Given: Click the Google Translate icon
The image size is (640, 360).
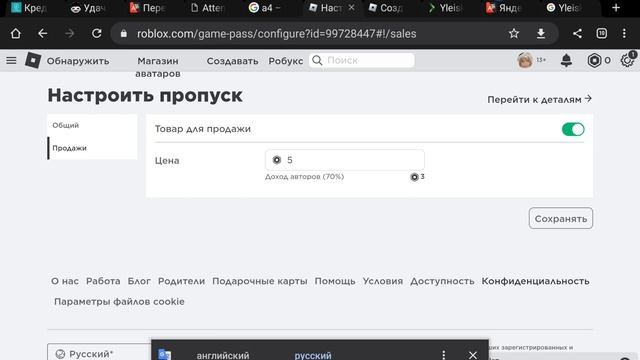Looking at the screenshot, I should (165, 354).
